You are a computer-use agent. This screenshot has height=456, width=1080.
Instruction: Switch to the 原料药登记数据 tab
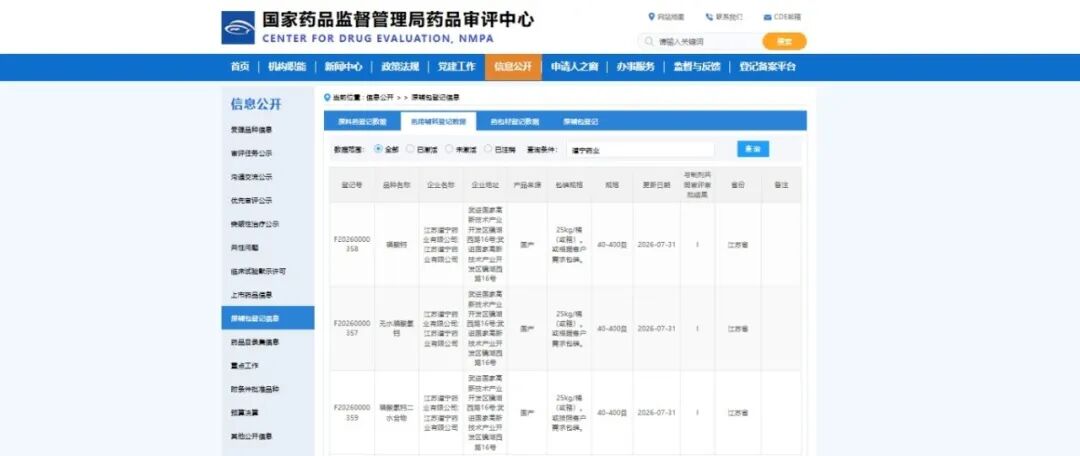362,121
